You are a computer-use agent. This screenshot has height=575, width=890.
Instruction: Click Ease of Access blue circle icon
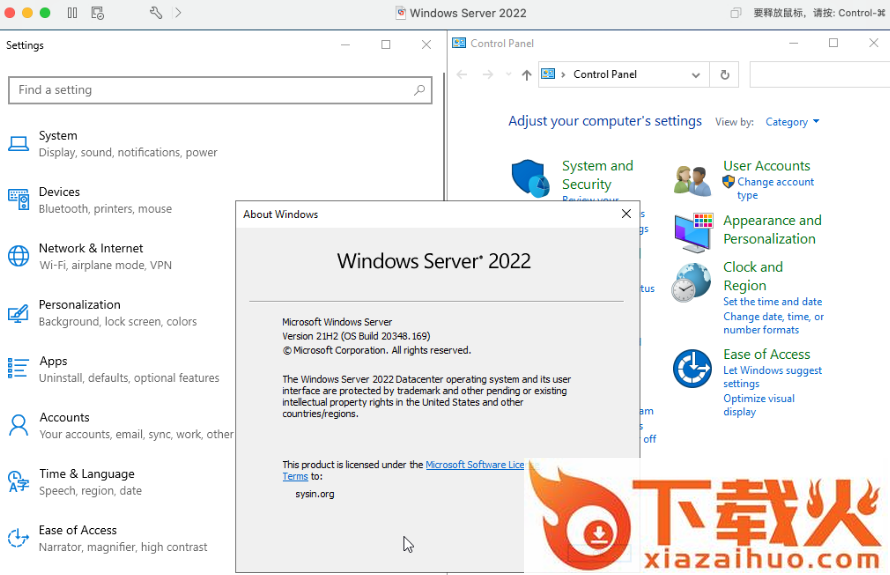pyautogui.click(x=692, y=368)
